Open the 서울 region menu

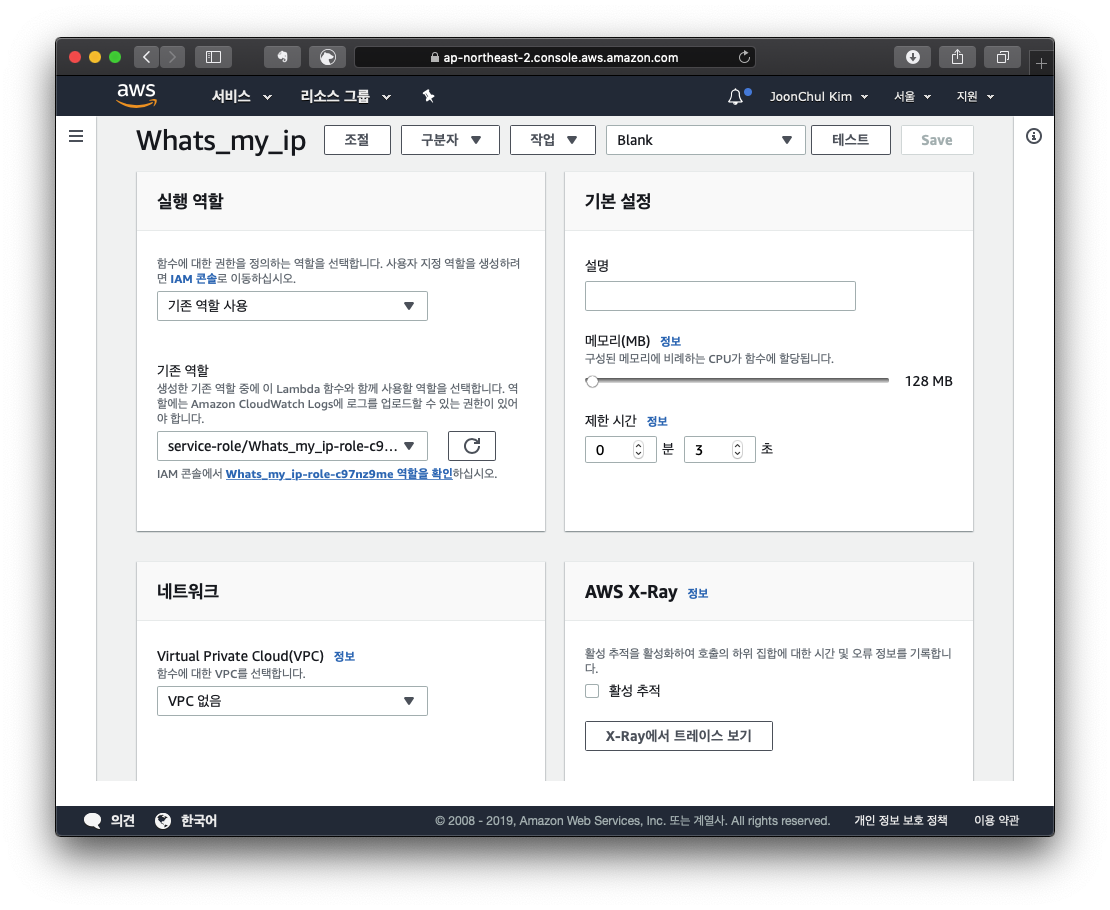[x=912, y=96]
